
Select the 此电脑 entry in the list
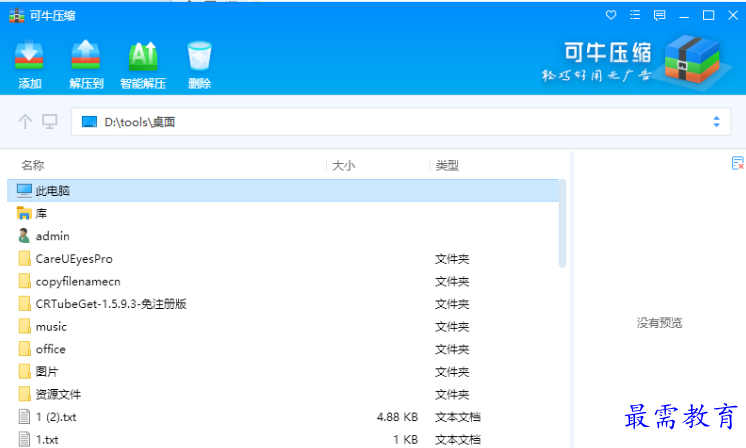[53, 190]
